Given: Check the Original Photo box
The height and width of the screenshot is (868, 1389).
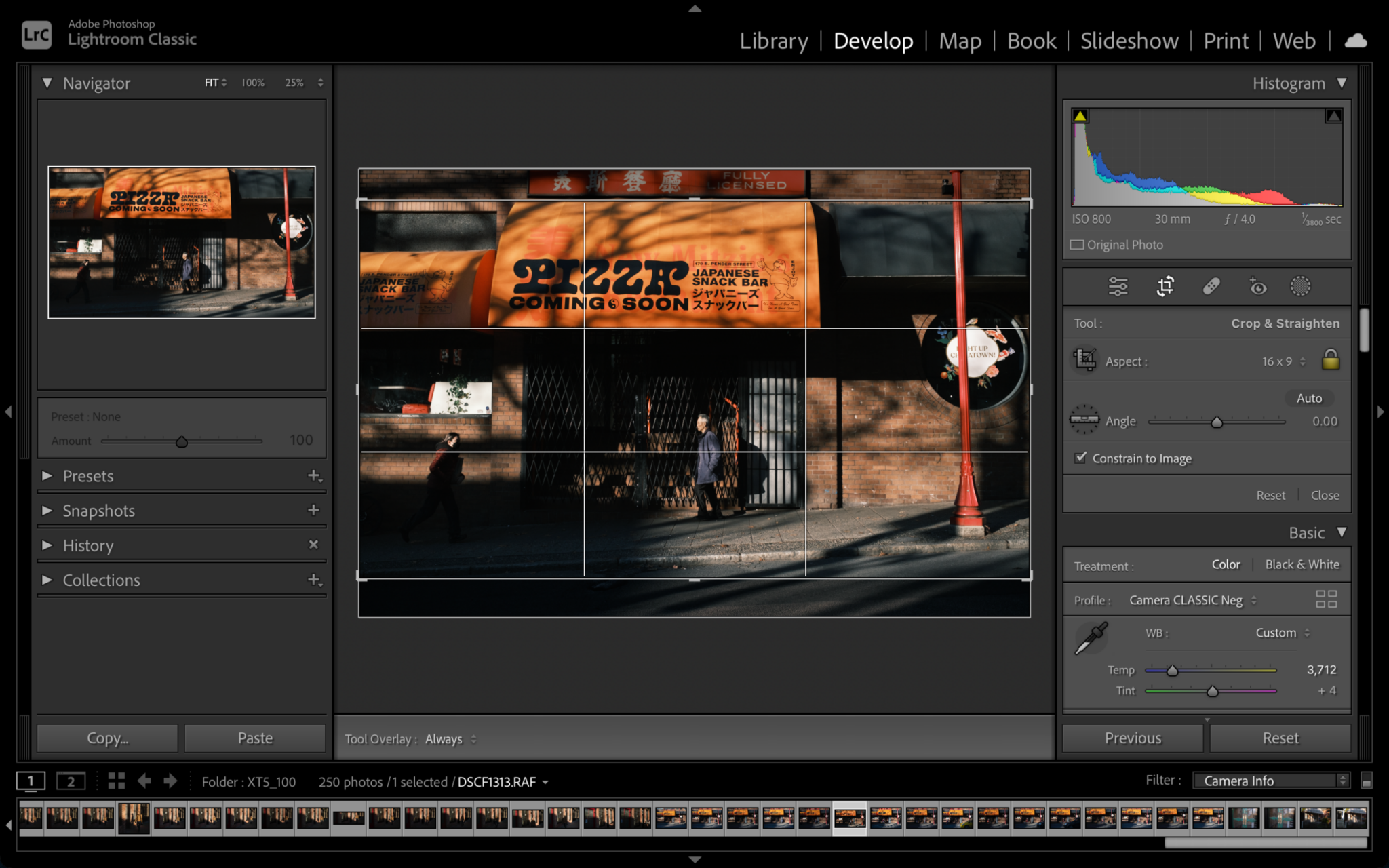Looking at the screenshot, I should pyautogui.click(x=1078, y=244).
